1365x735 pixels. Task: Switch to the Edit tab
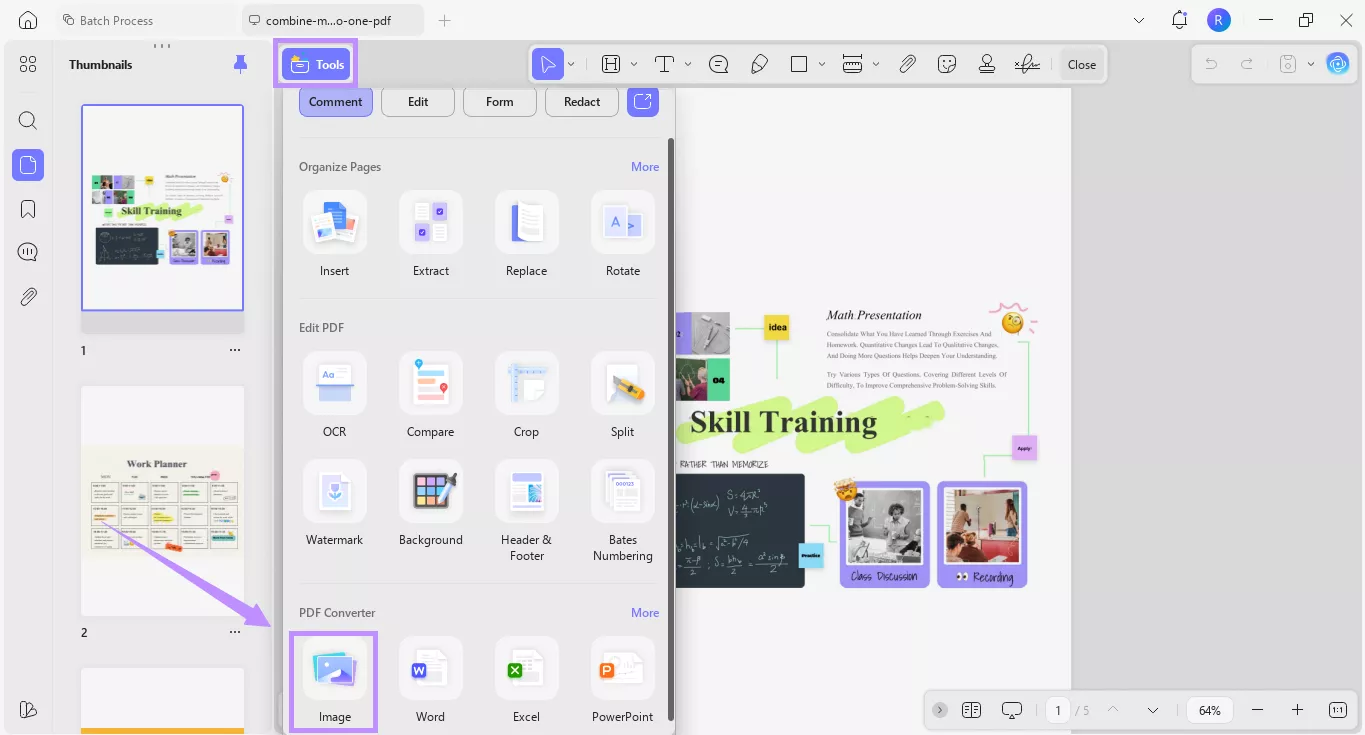point(417,101)
